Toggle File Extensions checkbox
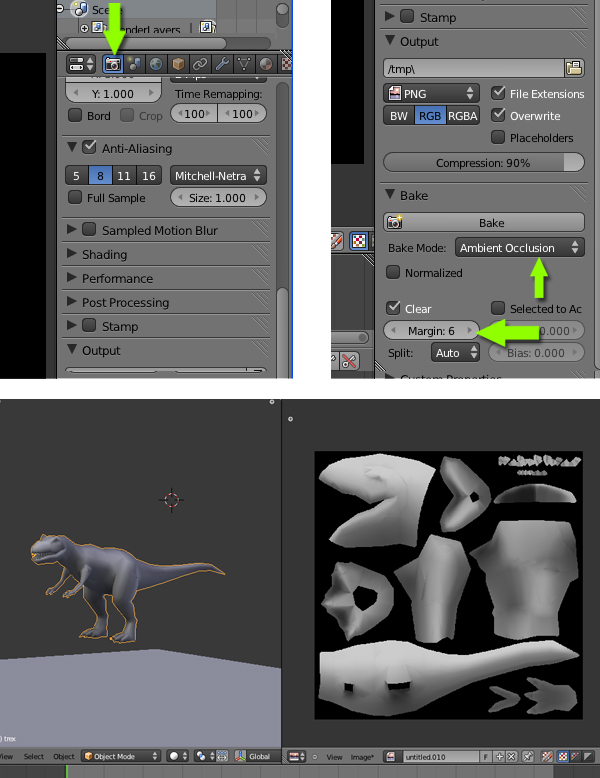 [x=498, y=93]
